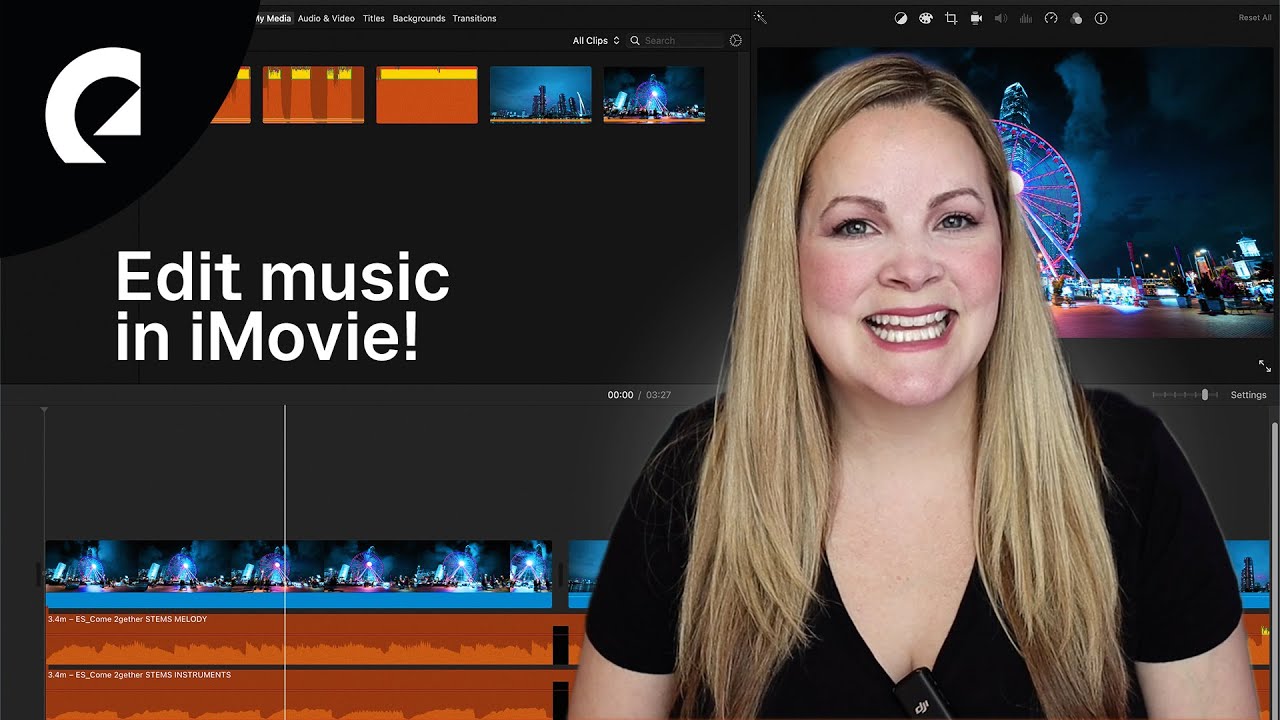Click the magic wand auto-enhance icon
This screenshot has width=1280, height=720.
[x=760, y=18]
